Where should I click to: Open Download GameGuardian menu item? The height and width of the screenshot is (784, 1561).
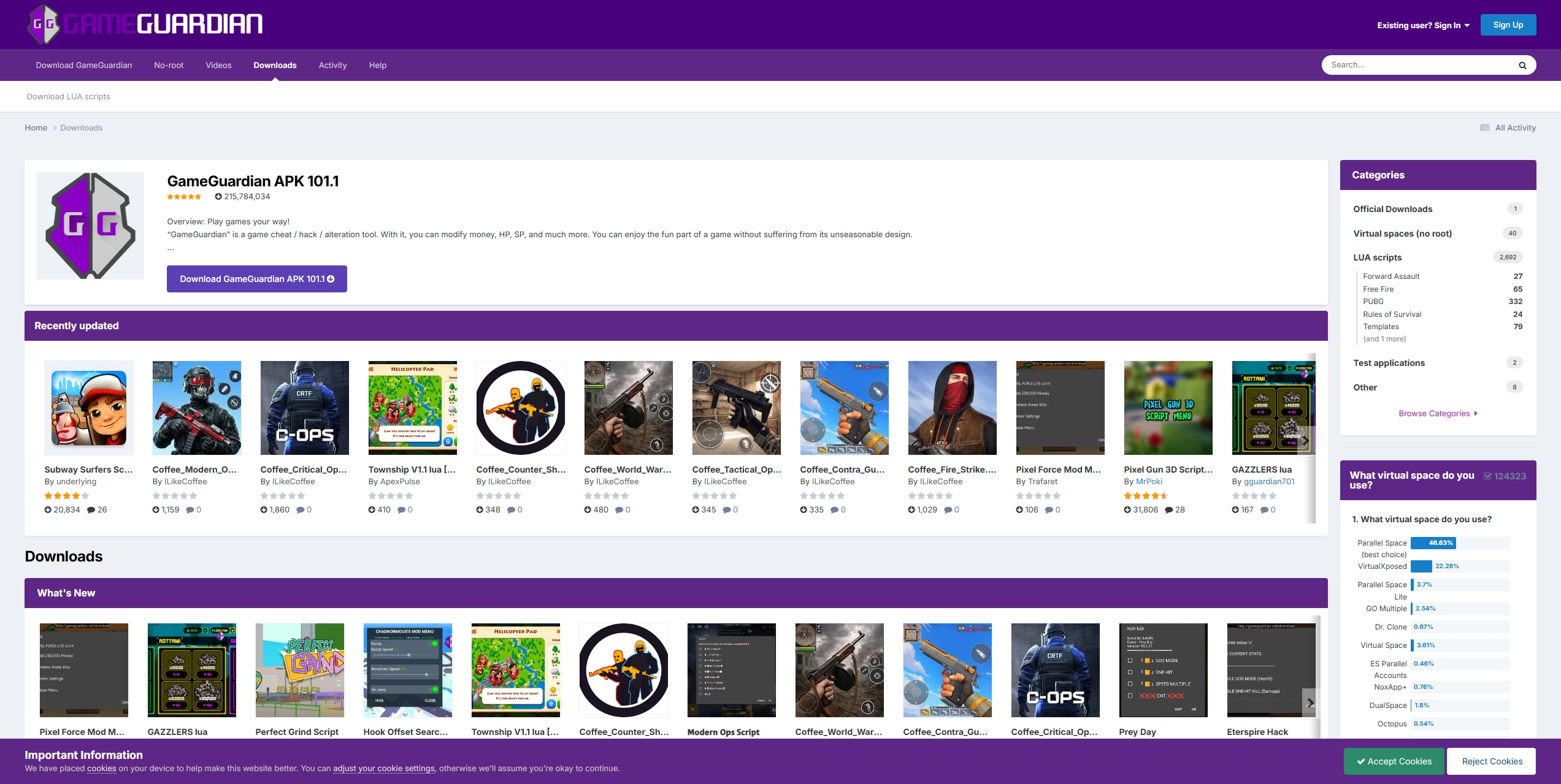(x=84, y=65)
